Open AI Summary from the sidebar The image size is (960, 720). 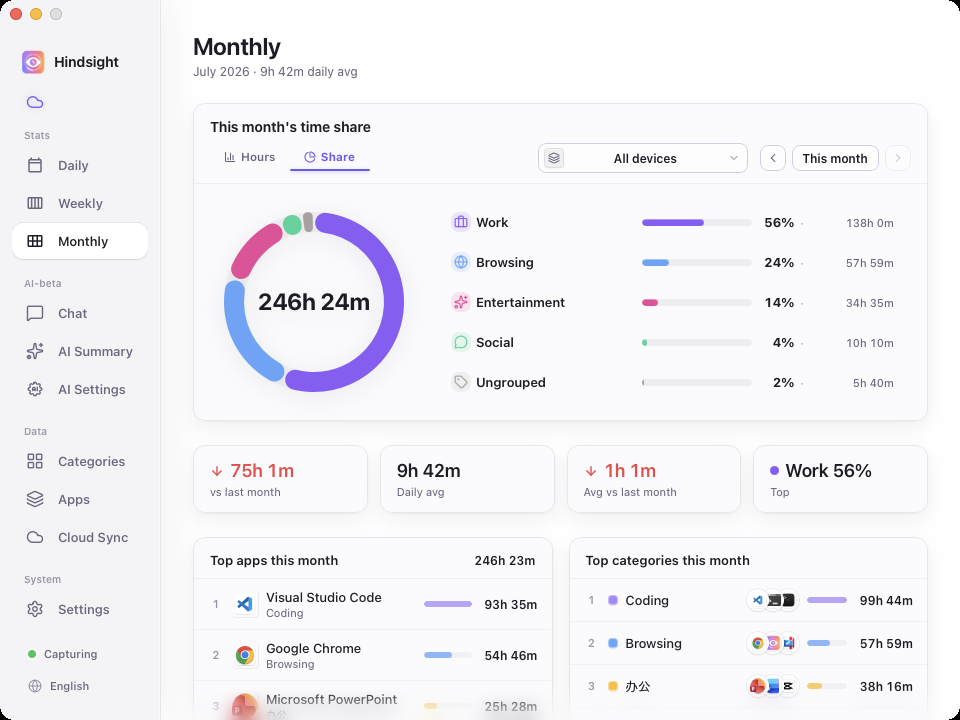pyautogui.click(x=80, y=351)
